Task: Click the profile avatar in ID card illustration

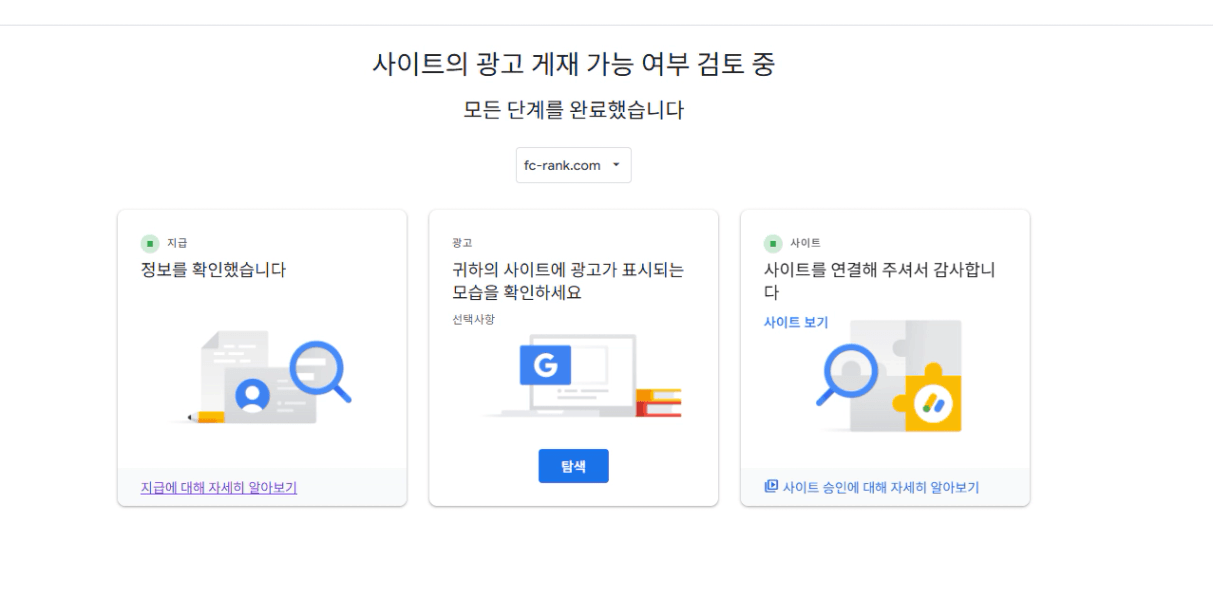Action: pos(252,396)
